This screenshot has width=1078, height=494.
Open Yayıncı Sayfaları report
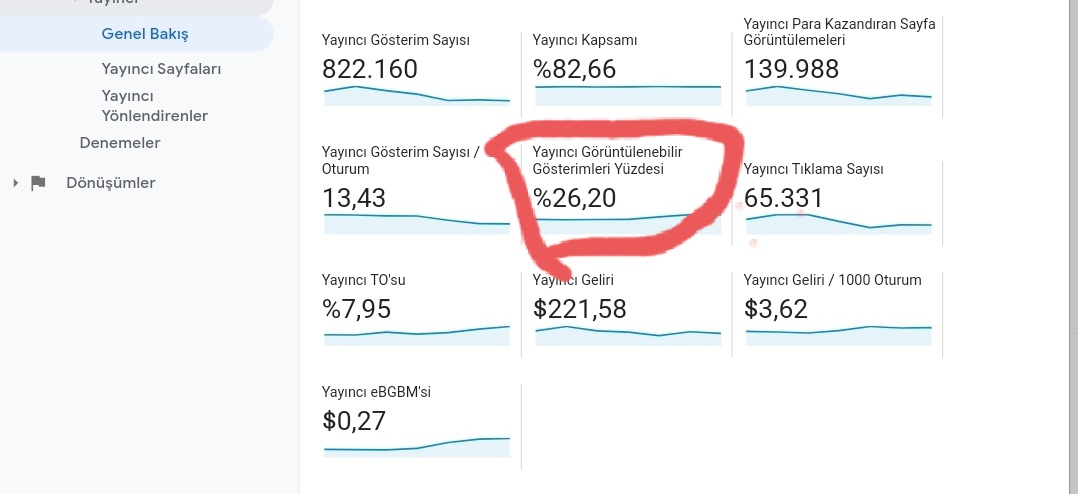click(162, 69)
